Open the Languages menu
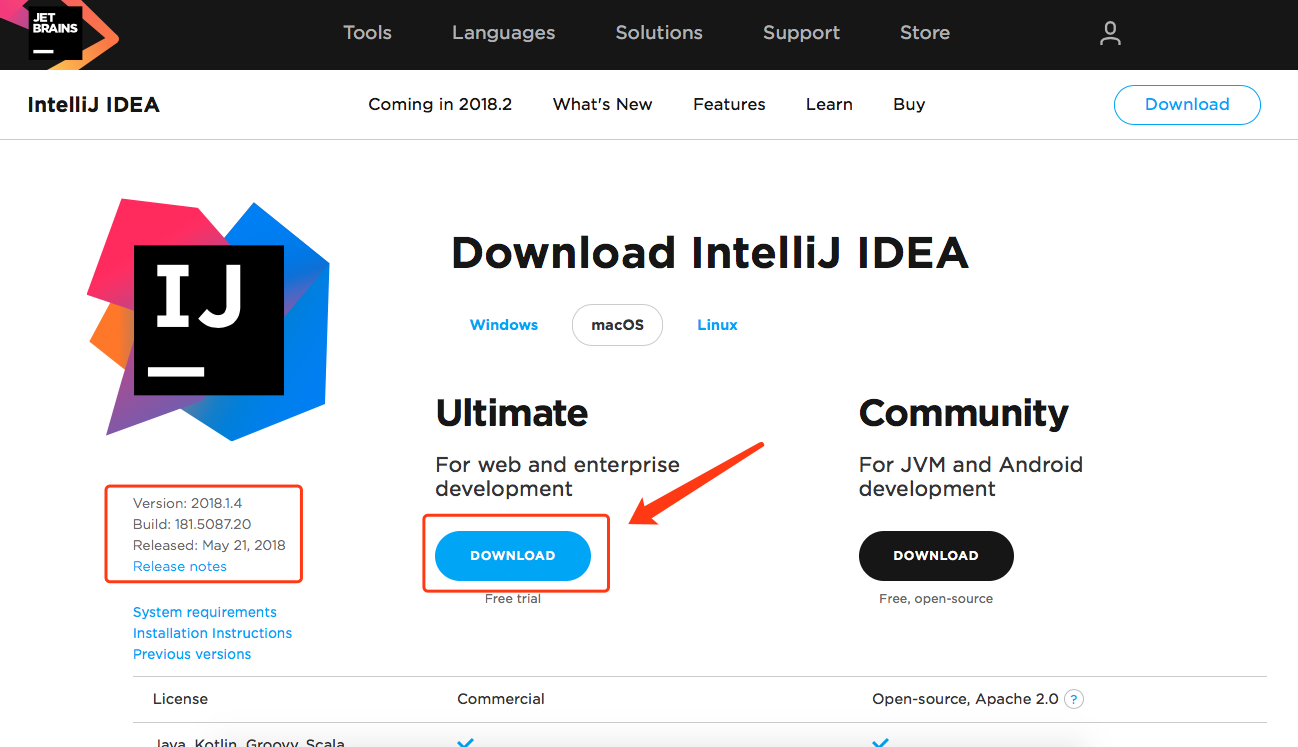 pyautogui.click(x=503, y=33)
